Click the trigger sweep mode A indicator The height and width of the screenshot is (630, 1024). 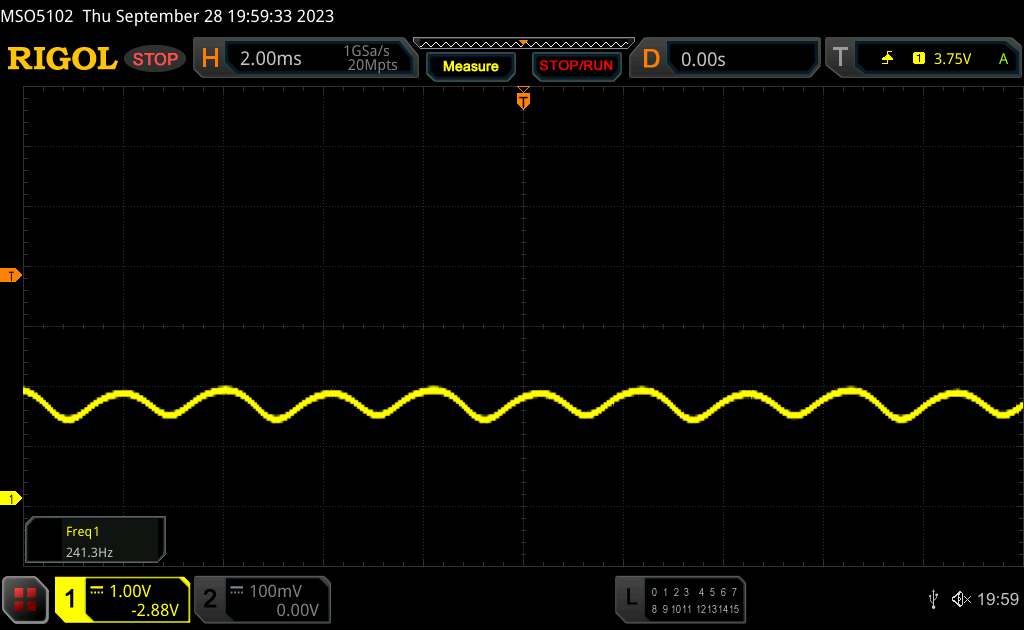tap(1003, 59)
